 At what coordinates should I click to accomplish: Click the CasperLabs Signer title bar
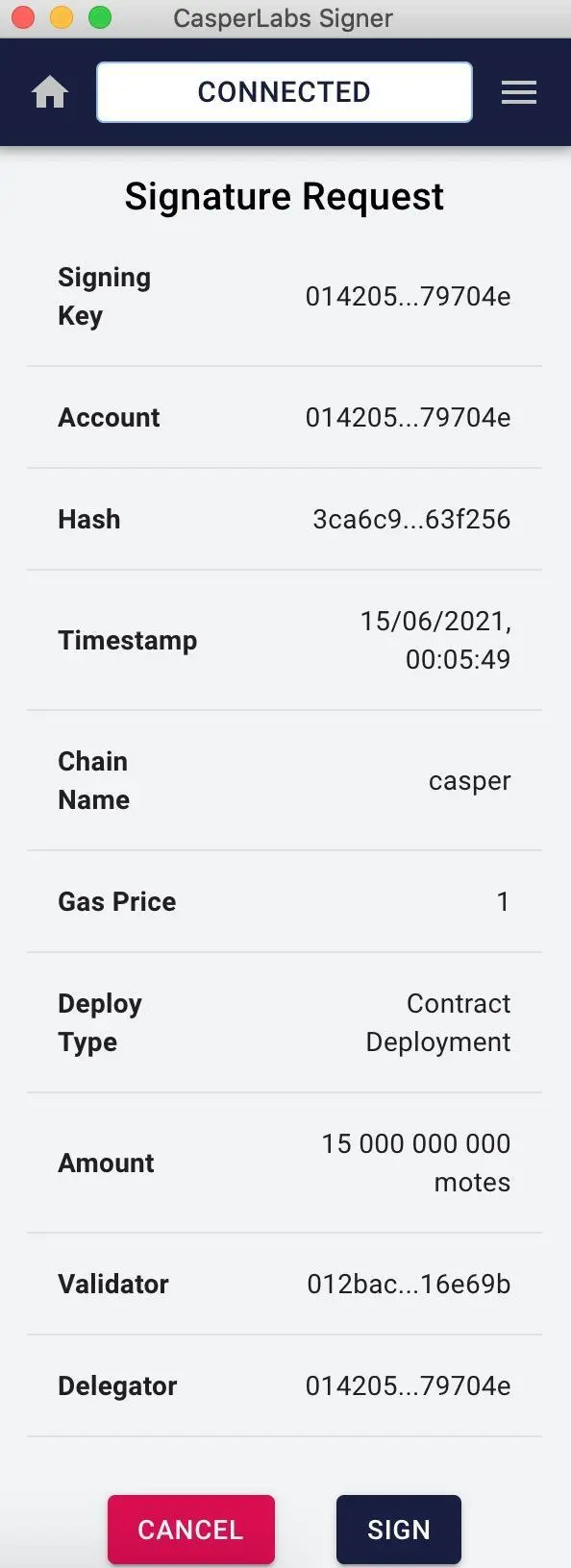(284, 17)
